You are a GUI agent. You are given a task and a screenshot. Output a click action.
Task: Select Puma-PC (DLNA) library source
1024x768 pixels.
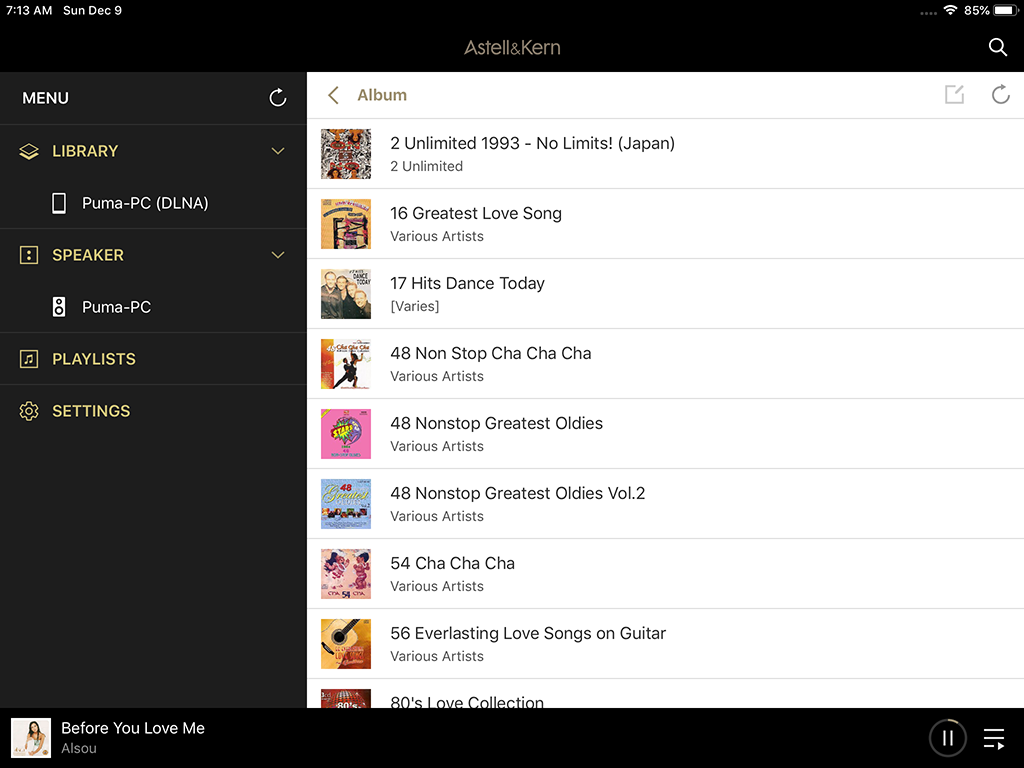(x=153, y=203)
